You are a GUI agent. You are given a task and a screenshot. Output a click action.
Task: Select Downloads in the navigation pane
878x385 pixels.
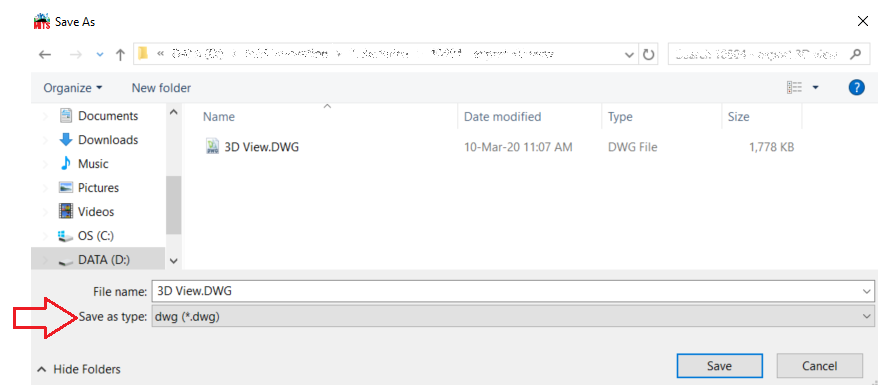pyautogui.click(x=108, y=140)
